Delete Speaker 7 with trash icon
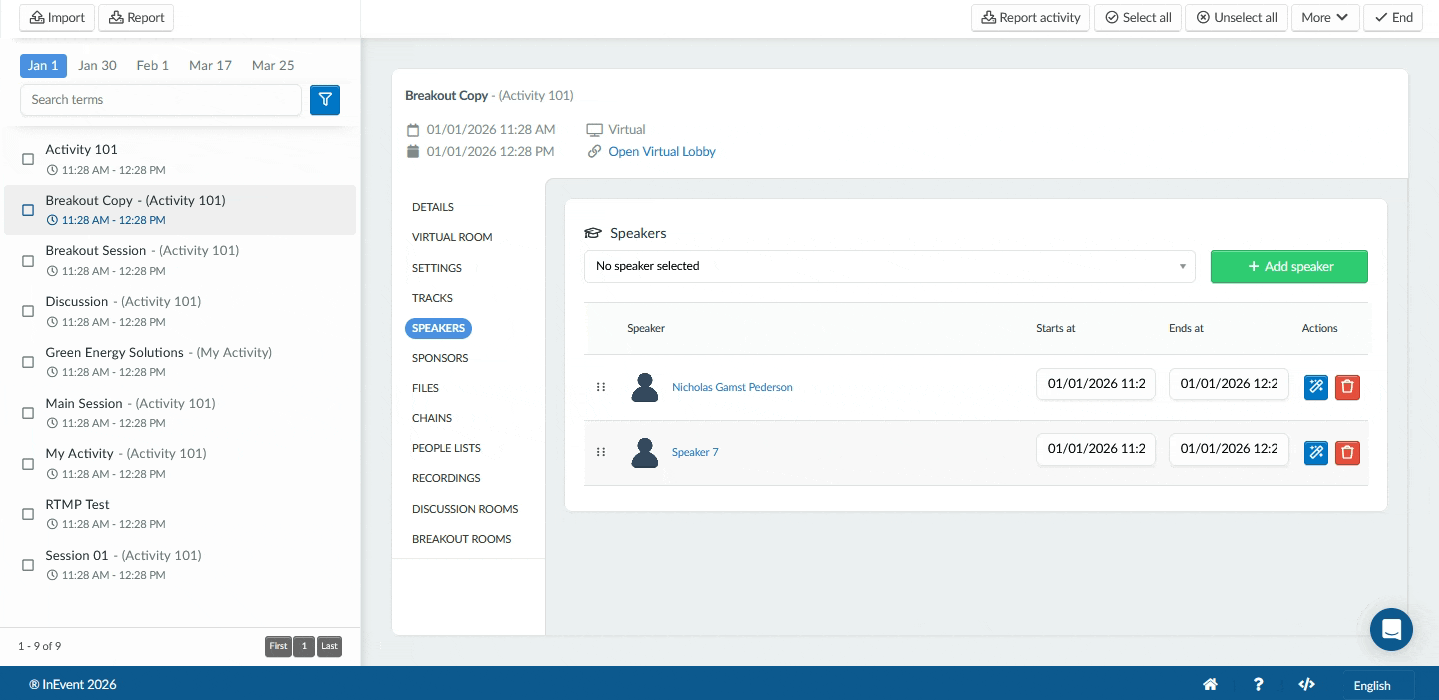Screen dimensions: 1439x700 (x=1347, y=452)
